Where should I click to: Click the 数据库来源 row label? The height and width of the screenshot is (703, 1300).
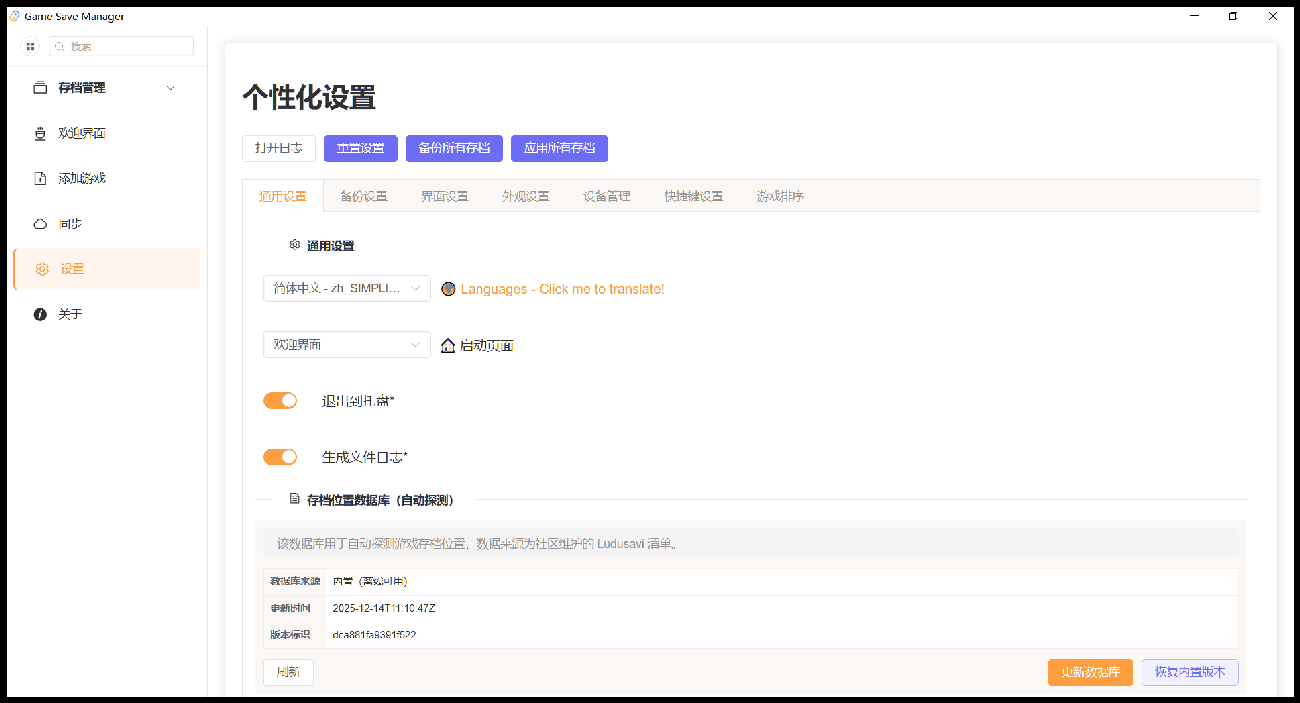[x=295, y=581]
